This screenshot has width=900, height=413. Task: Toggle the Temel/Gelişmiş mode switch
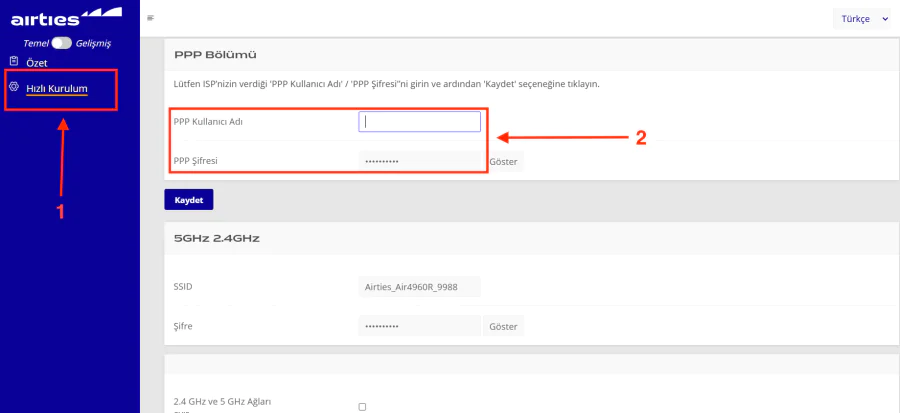[x=62, y=43]
